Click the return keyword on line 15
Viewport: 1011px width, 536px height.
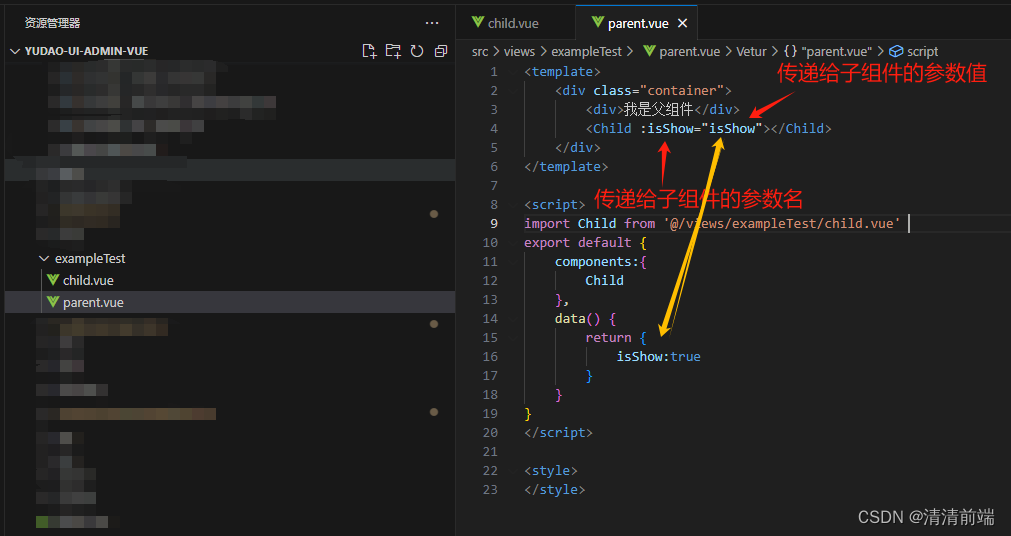pos(608,338)
